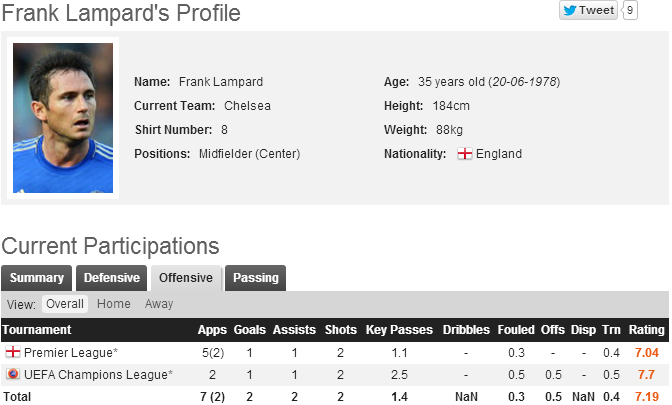Sort by Key Passes column header
672x405 pixels.
point(399,330)
